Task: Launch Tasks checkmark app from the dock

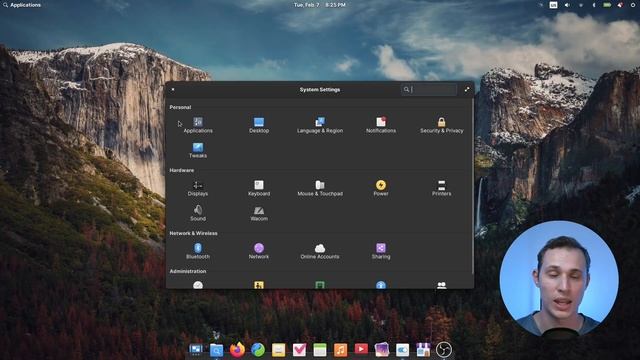Action: [x=299, y=350]
